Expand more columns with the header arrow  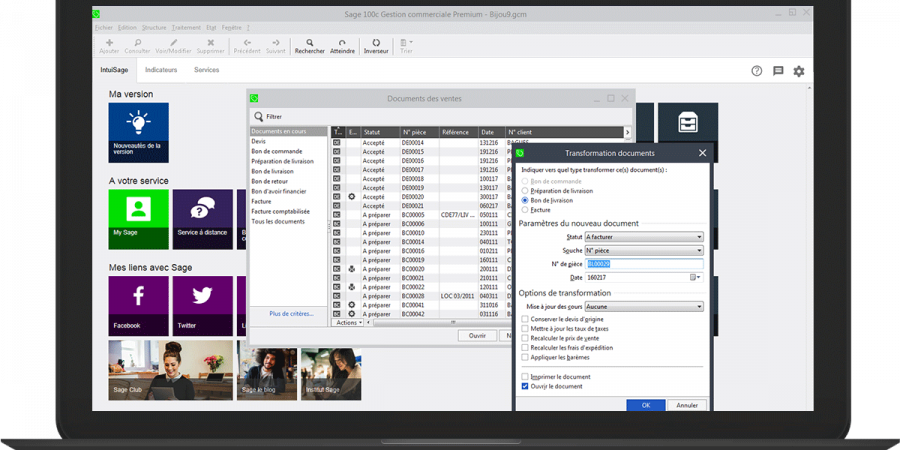(627, 133)
